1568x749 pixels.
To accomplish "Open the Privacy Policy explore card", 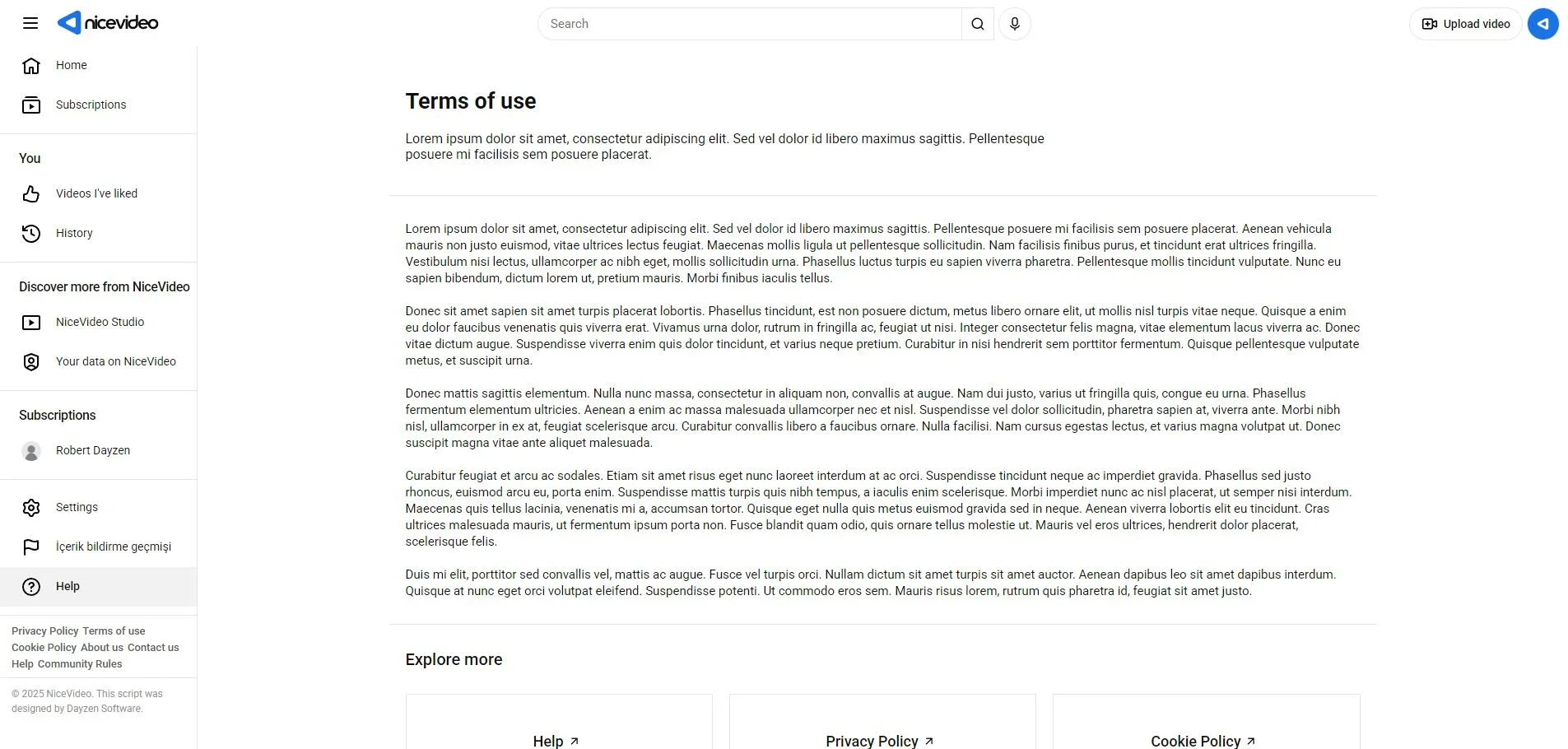I will pos(882,722).
